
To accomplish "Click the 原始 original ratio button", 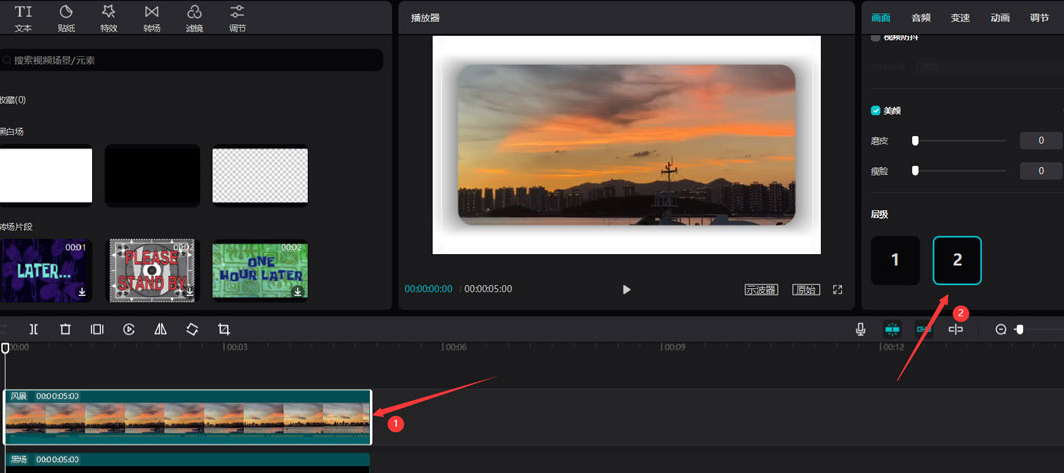I will point(805,290).
